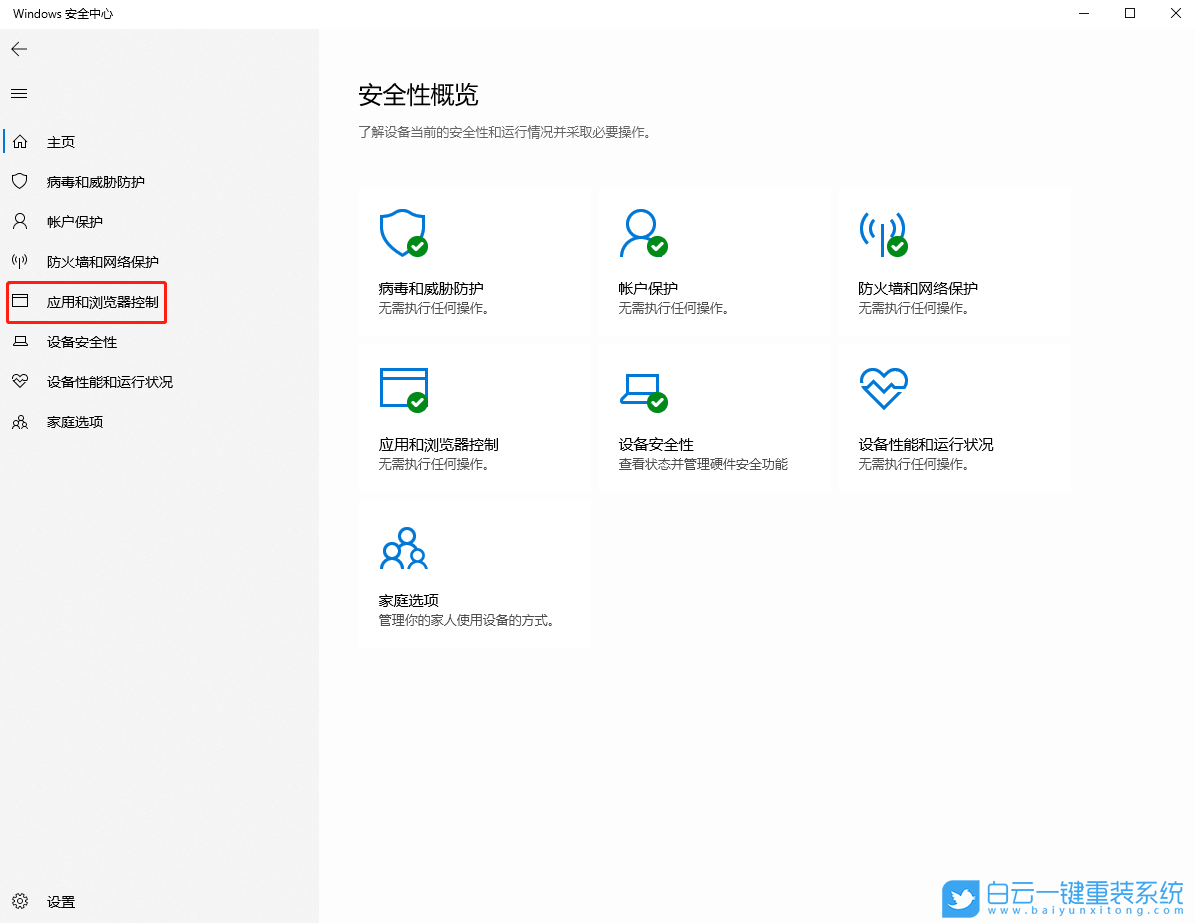The width and height of the screenshot is (1195, 923).
Task: Collapse the navigation with hamburger menu
Action: [x=18, y=93]
